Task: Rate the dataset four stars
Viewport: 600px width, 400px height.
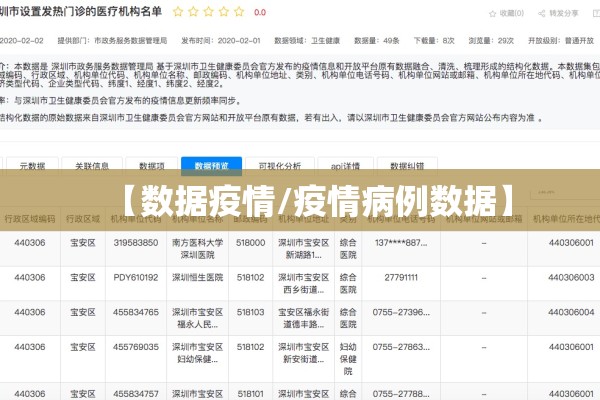Action: click(224, 11)
